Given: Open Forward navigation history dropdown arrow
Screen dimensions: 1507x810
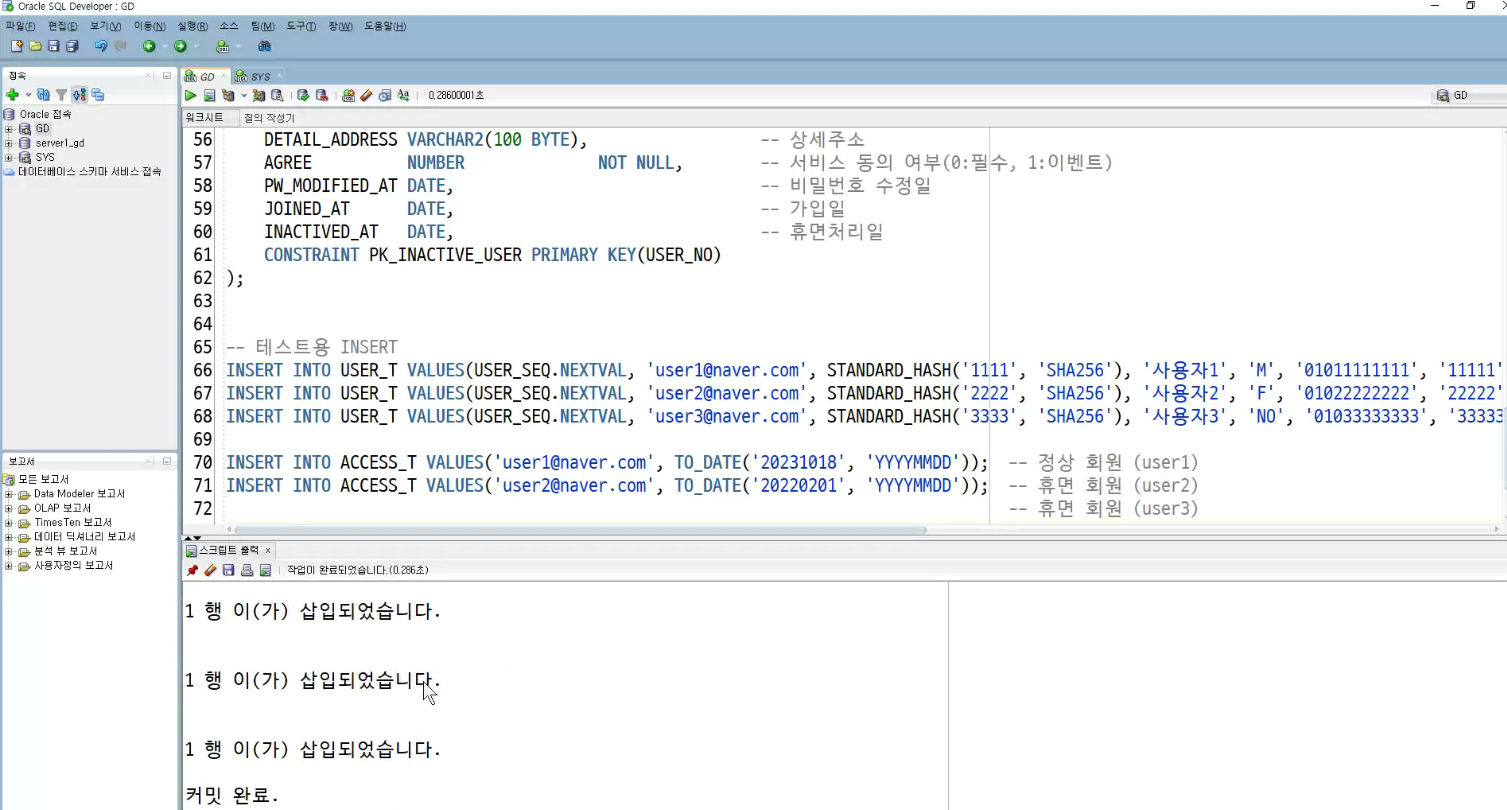Looking at the screenshot, I should (195, 46).
